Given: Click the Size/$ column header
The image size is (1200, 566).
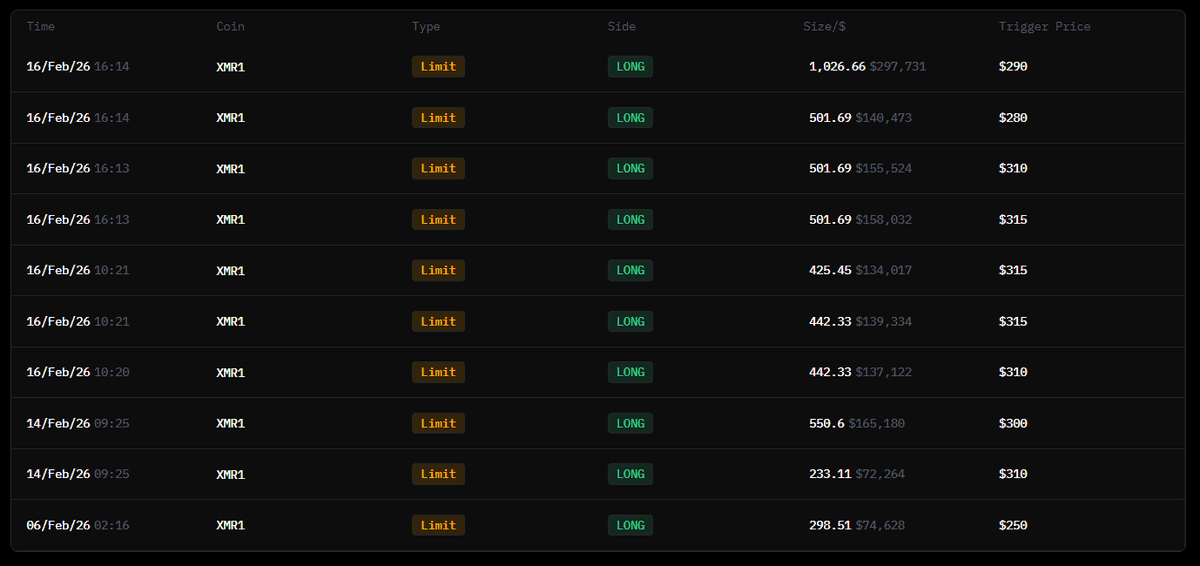Looking at the screenshot, I should [824, 27].
